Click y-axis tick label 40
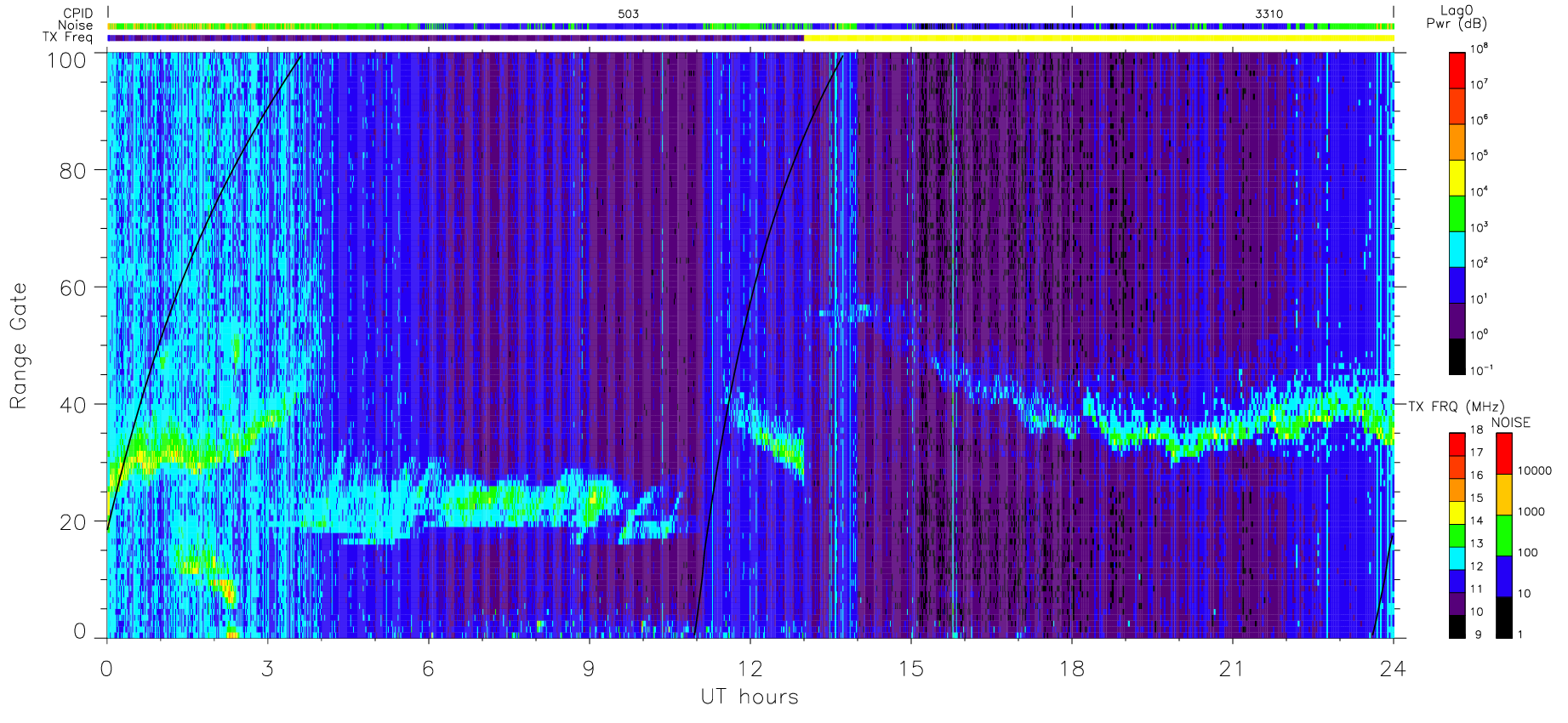 coord(72,405)
